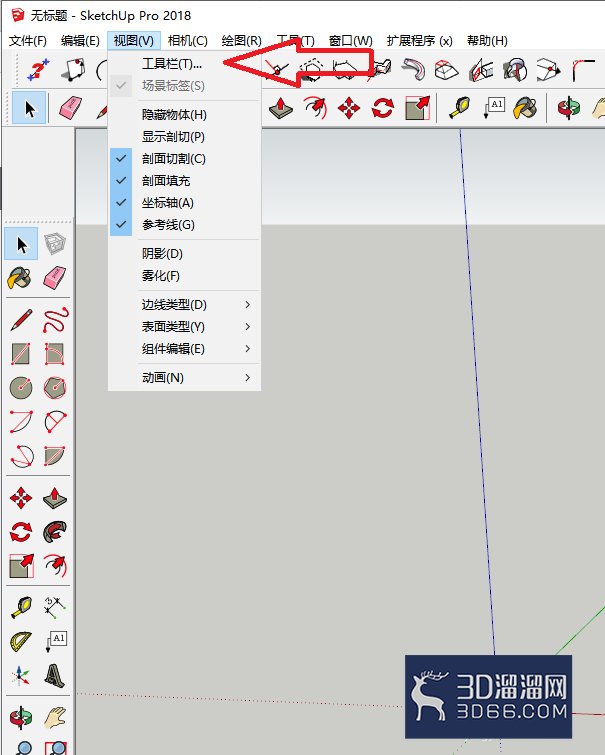Open 工具栏(T)... from the View menu
Image resolution: width=605 pixels, height=755 pixels.
click(x=185, y=64)
